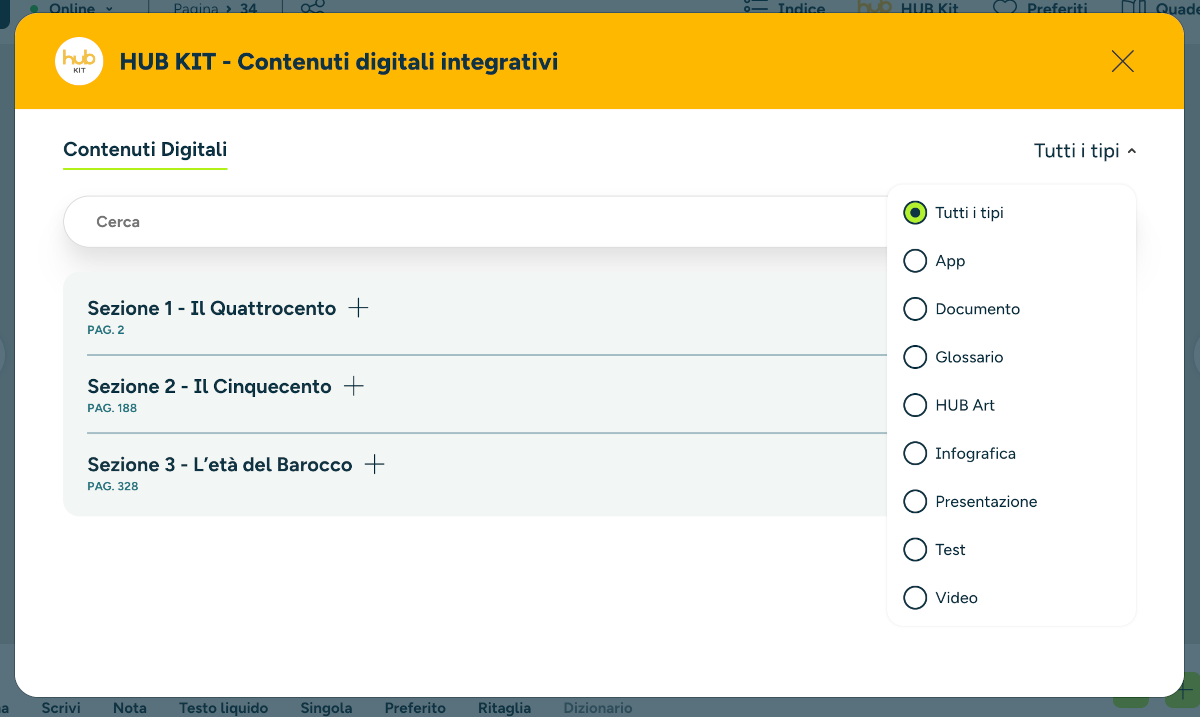Click PAG. 328 page label
1200x717 pixels.
point(112,486)
